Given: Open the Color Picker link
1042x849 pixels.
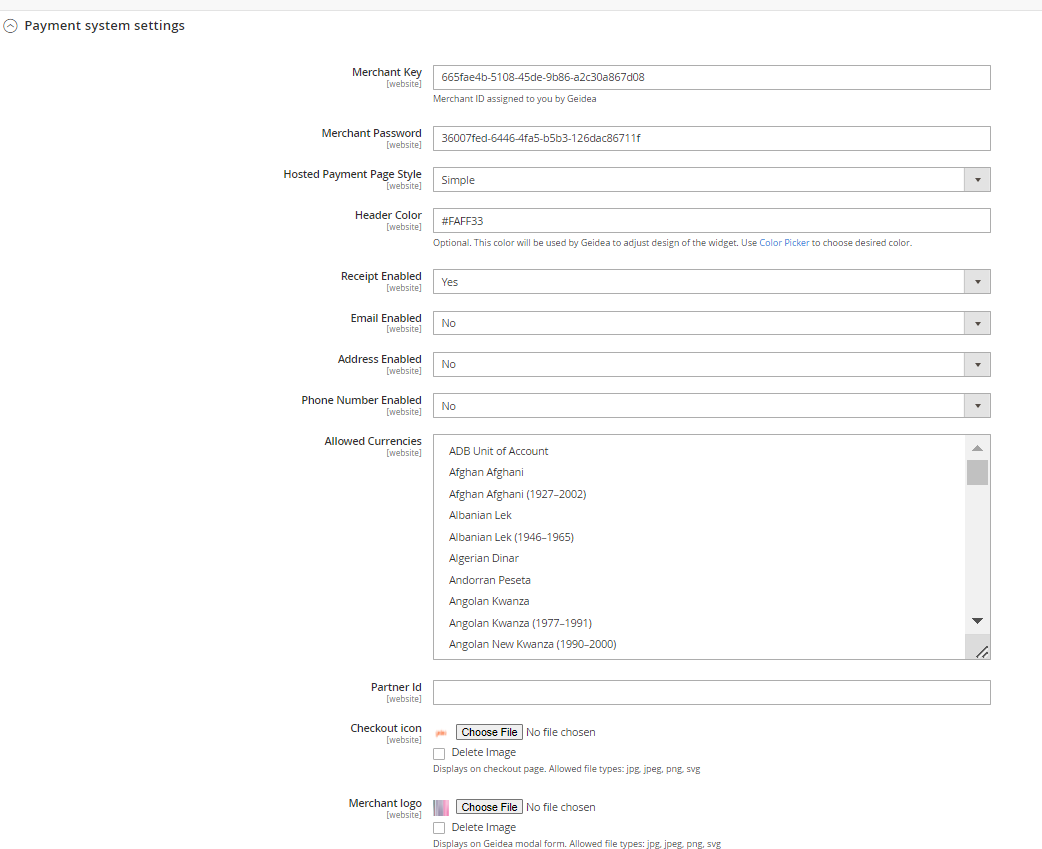Looking at the screenshot, I should pos(784,243).
